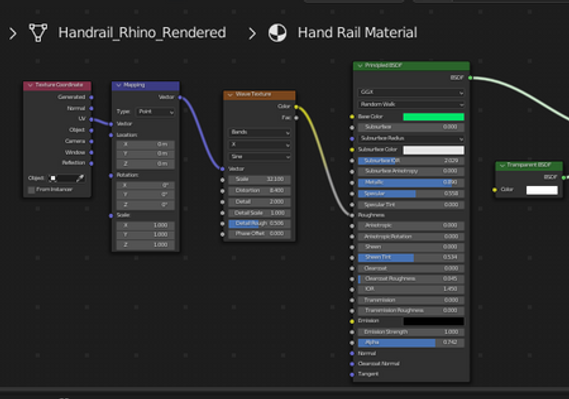Click the black Emission color swatch

(434, 321)
